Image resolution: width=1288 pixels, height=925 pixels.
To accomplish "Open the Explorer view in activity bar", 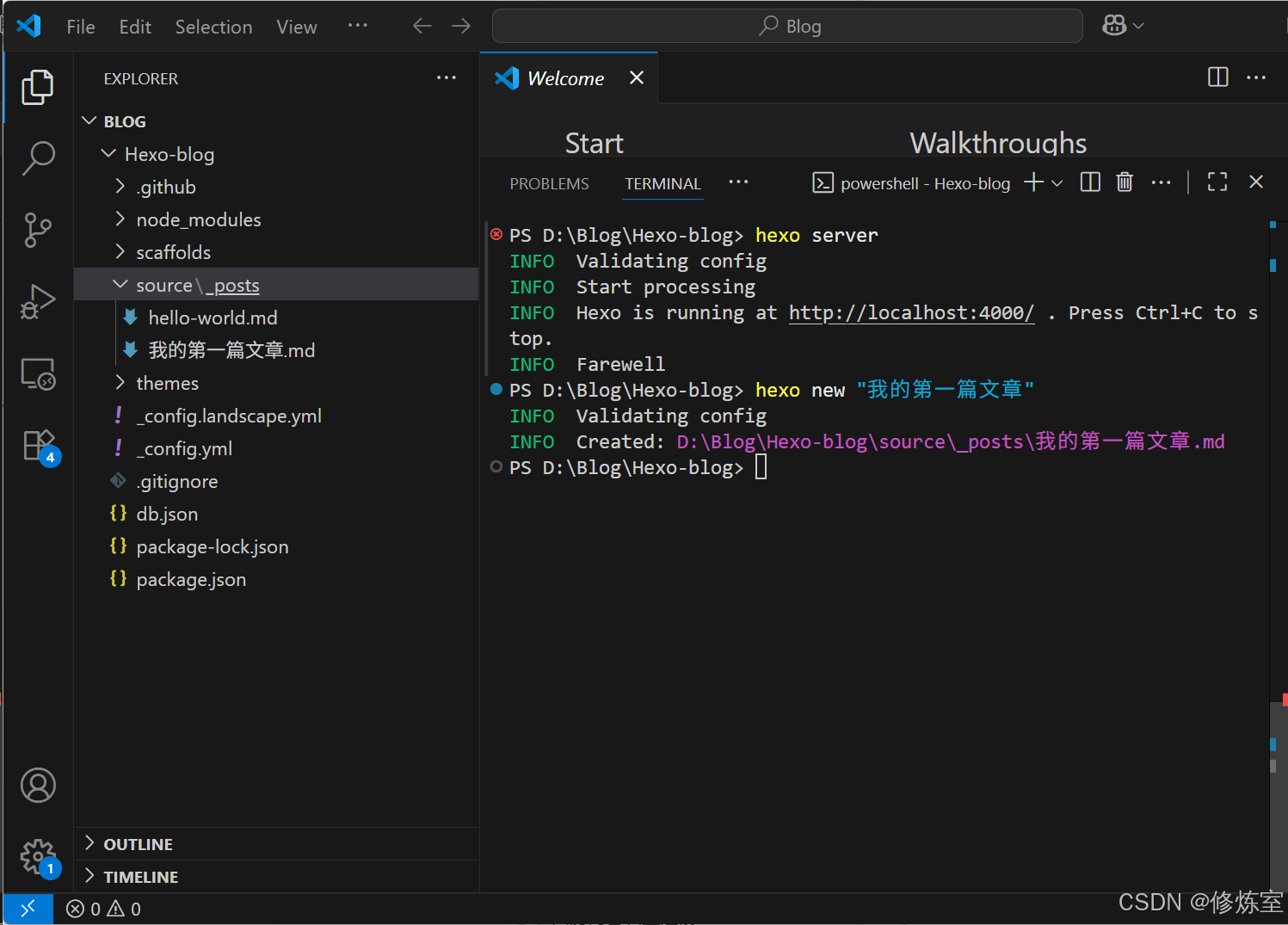I will pyautogui.click(x=38, y=87).
